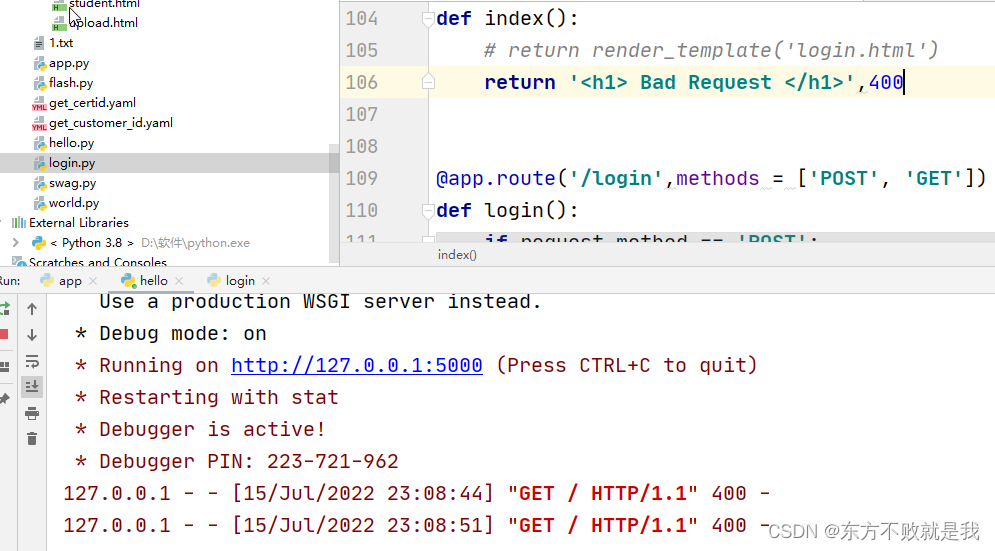Expand the Python 3.8 interpreter node
This screenshot has height=551, width=995.
click(16, 242)
